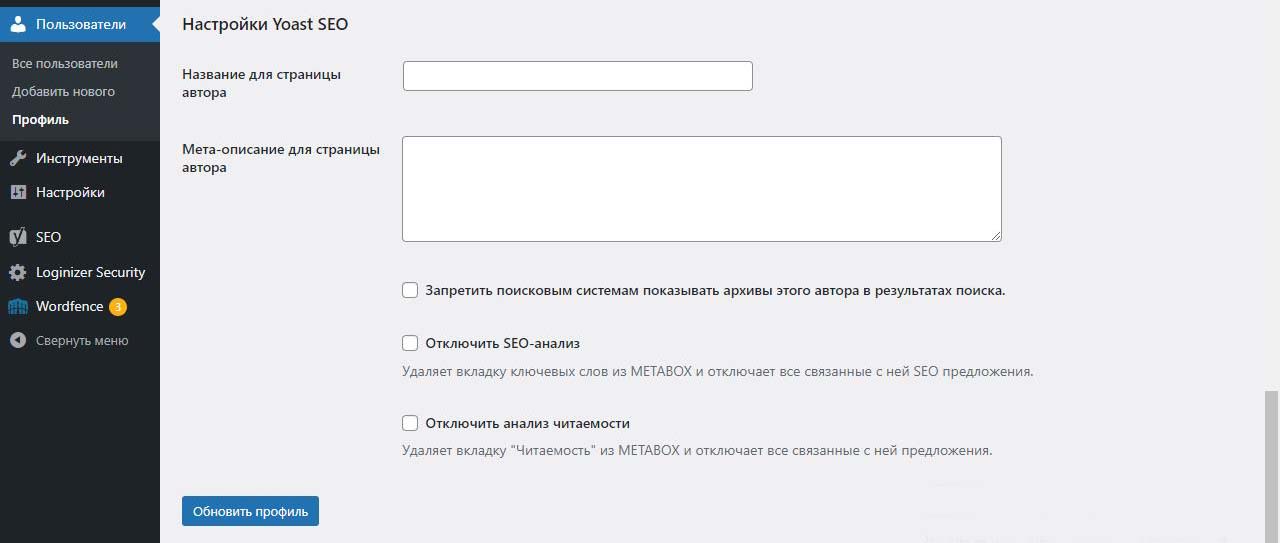Focus the author page title input
Screen dimensions: 1280x543
click(x=577, y=76)
